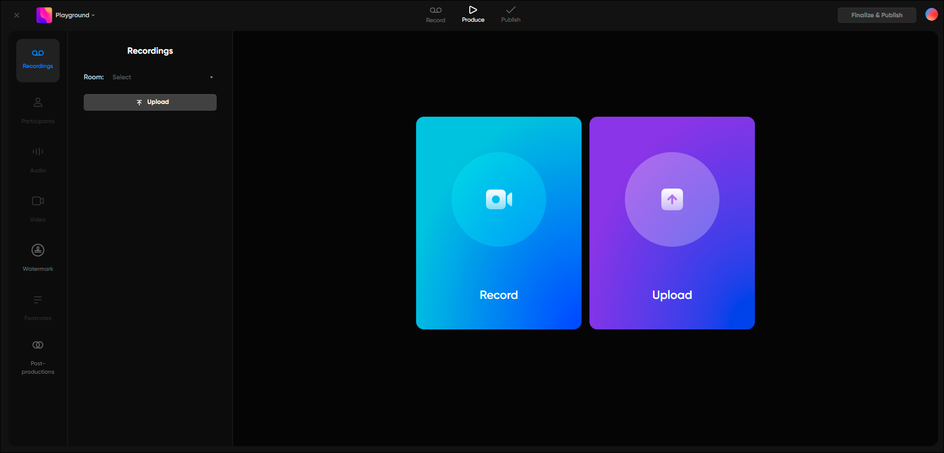Open the Footnotes panel

coord(37,307)
